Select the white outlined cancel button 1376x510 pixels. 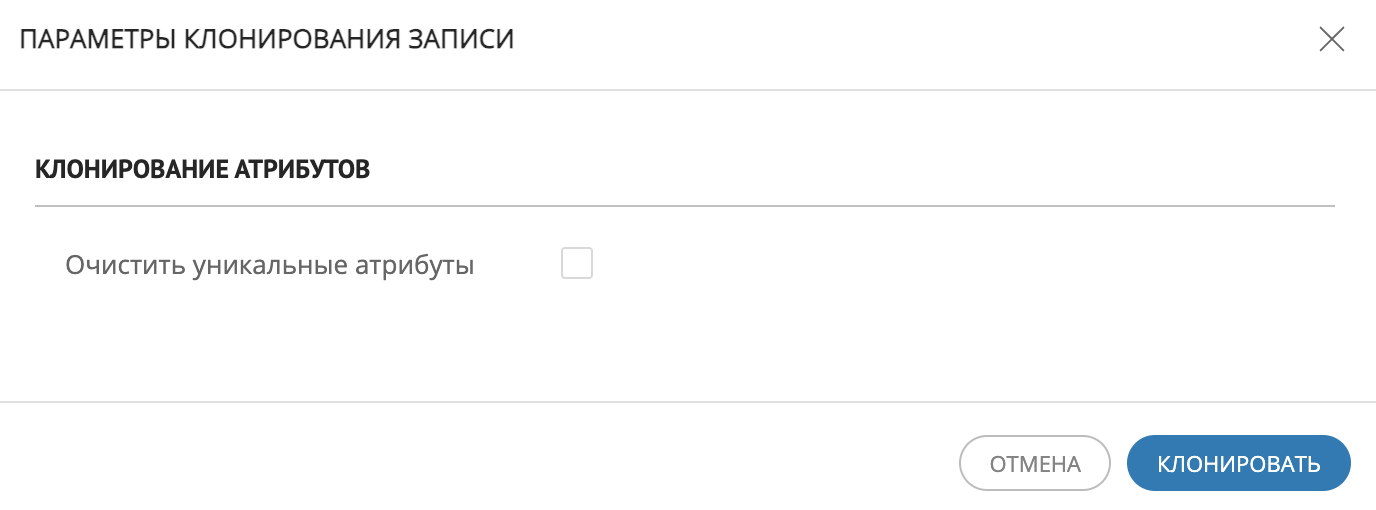(1035, 464)
